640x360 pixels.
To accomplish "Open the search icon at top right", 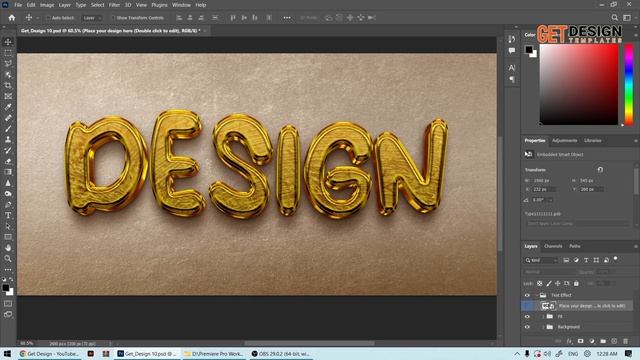I will coord(614,18).
